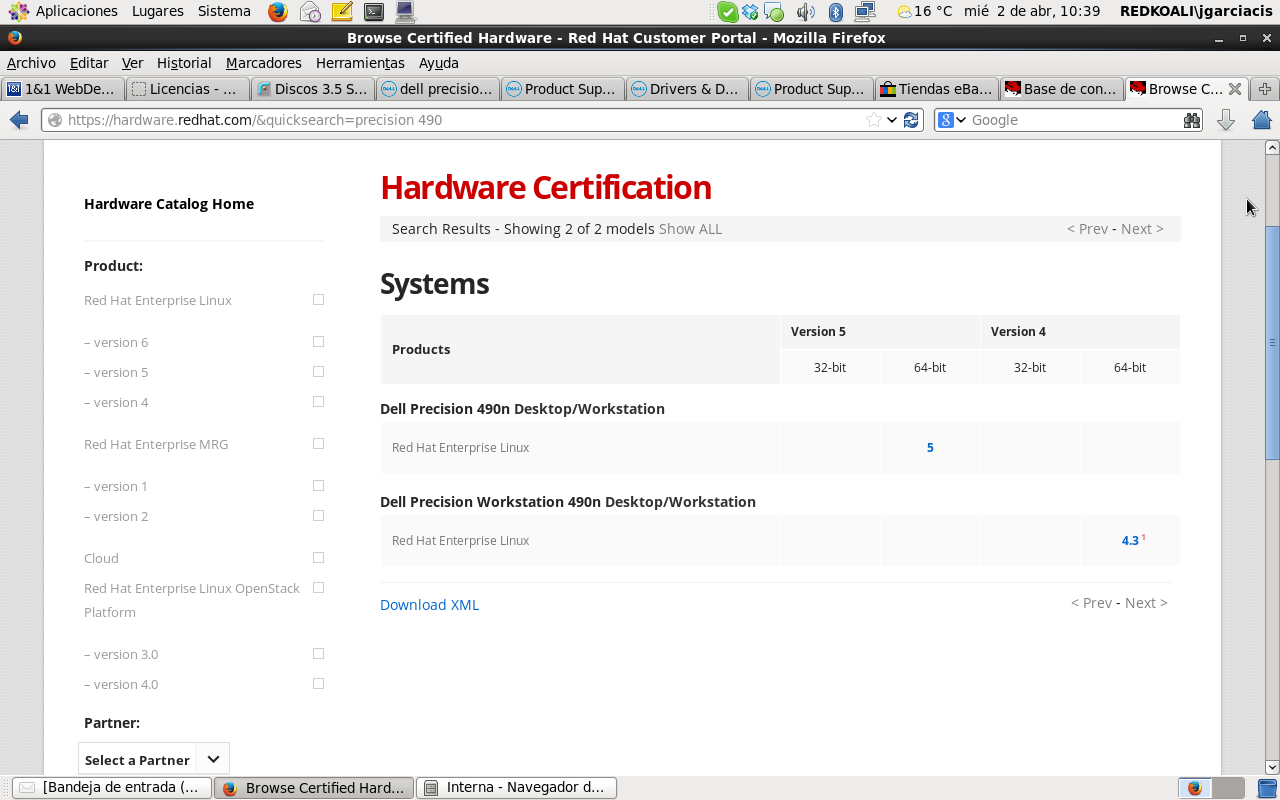Open a new tab with the plus button
1280x800 pixels.
pyautogui.click(x=1265, y=89)
